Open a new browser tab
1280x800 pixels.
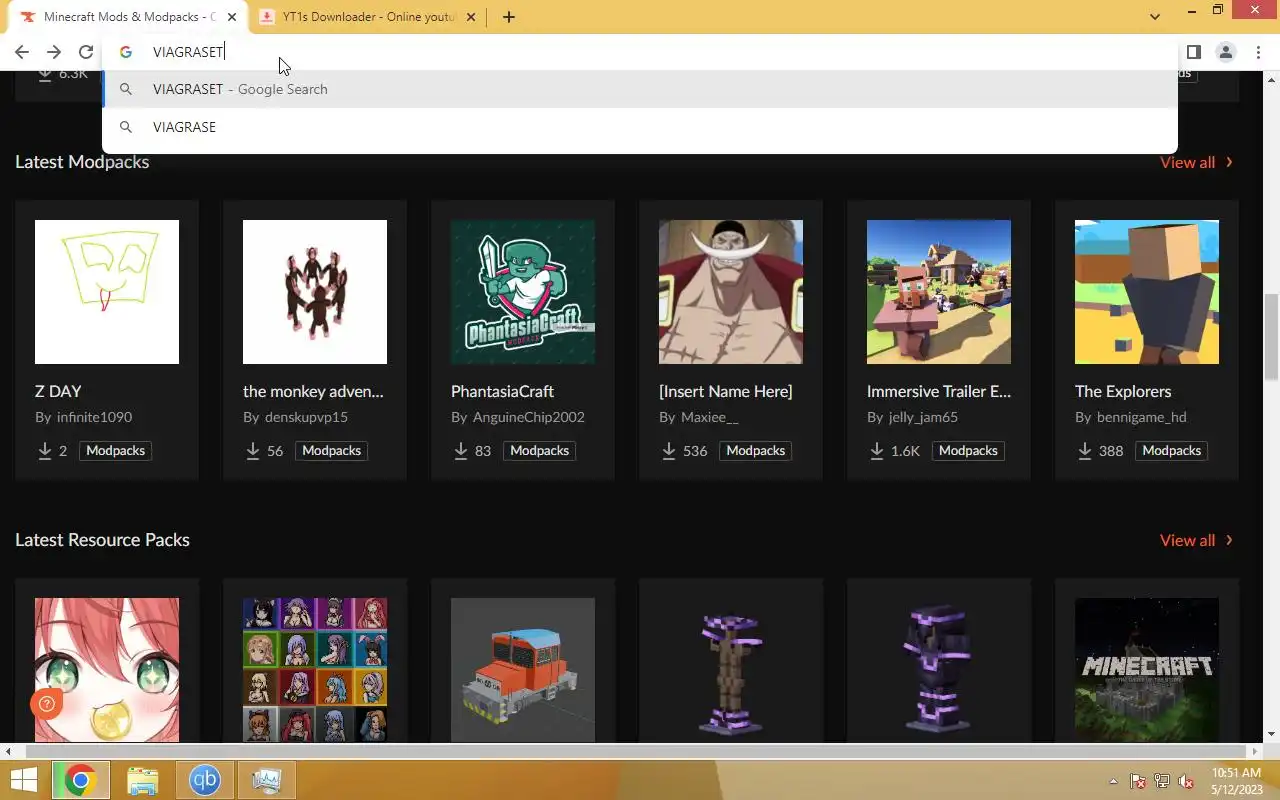click(x=509, y=17)
